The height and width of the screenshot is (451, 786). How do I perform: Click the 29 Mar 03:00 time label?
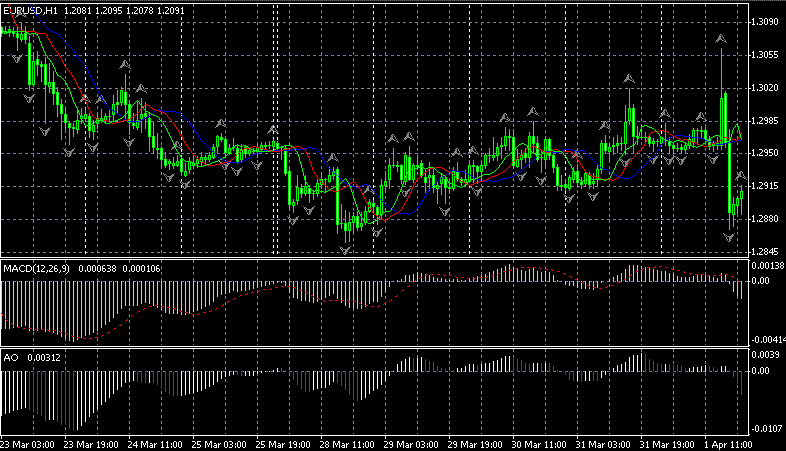[411, 445]
